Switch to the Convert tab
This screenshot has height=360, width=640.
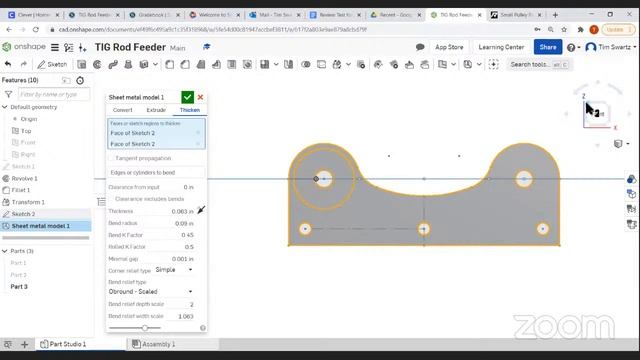point(122,110)
